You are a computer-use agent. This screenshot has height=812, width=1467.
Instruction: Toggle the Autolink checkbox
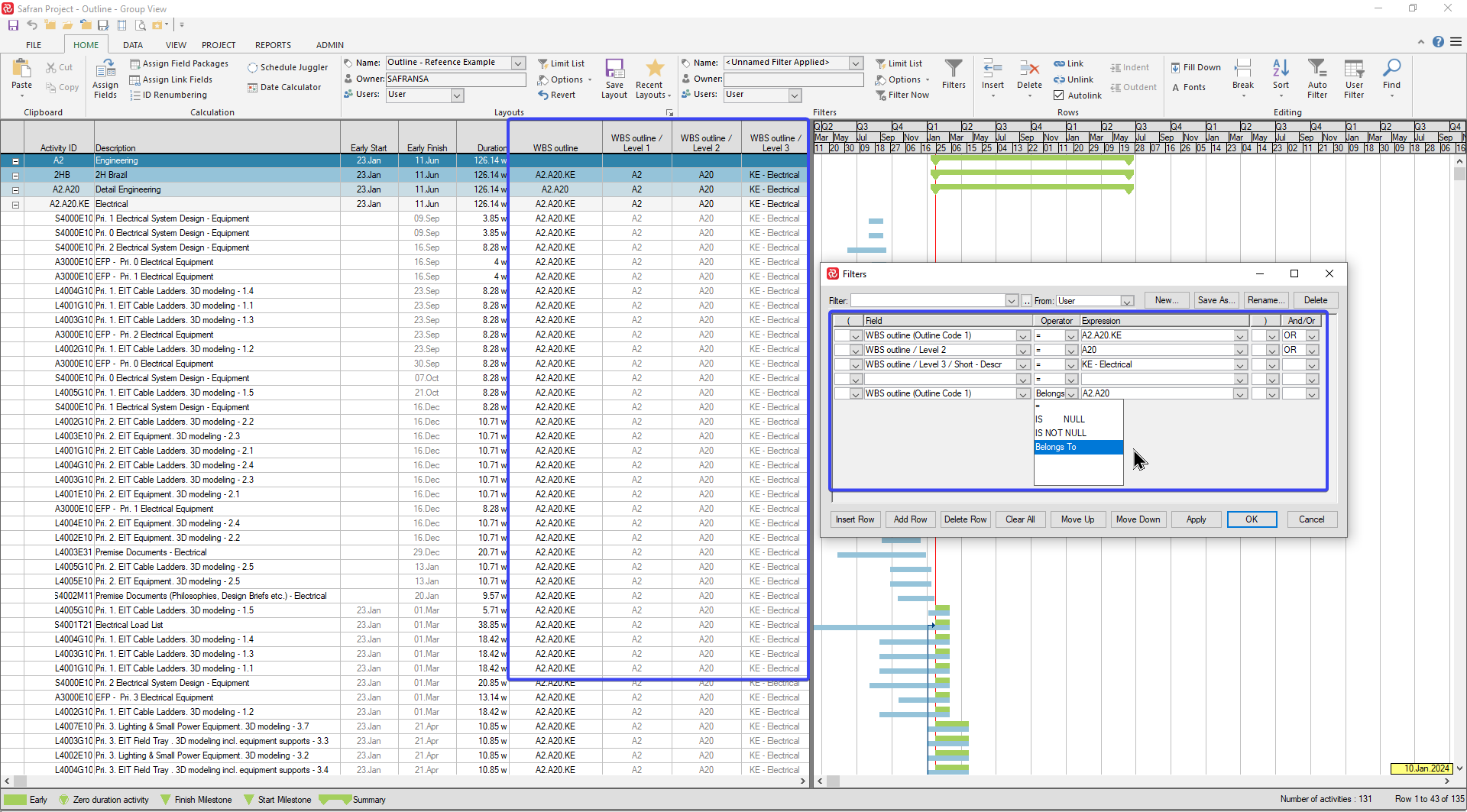(x=1059, y=95)
